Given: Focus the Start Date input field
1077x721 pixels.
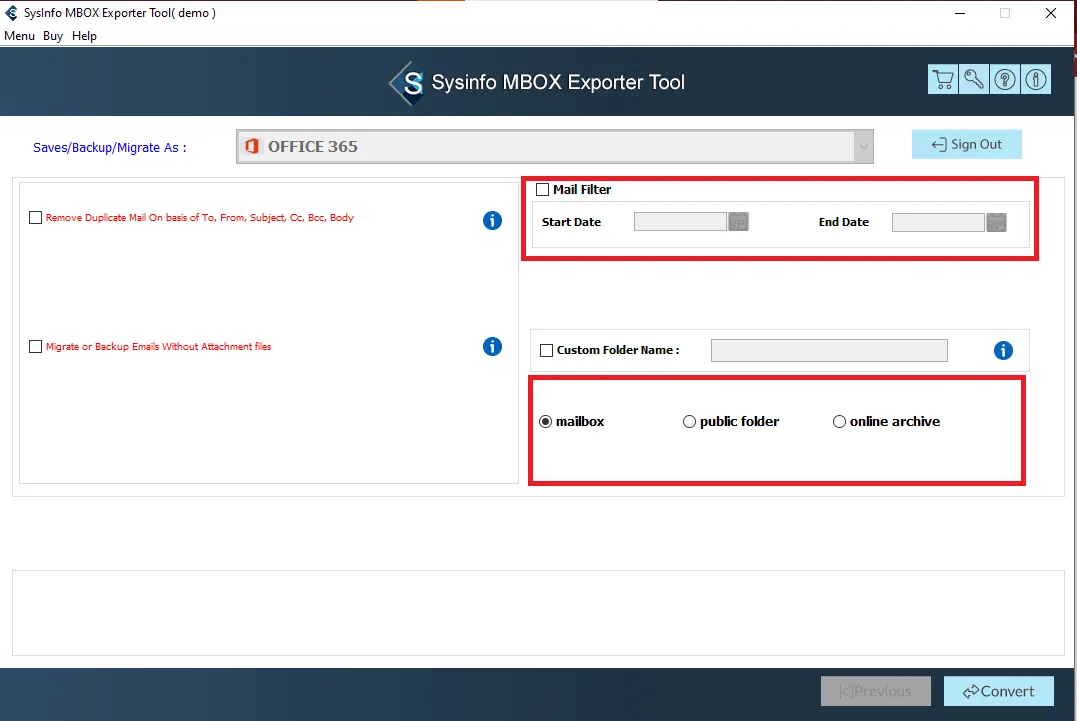Looking at the screenshot, I should (680, 222).
